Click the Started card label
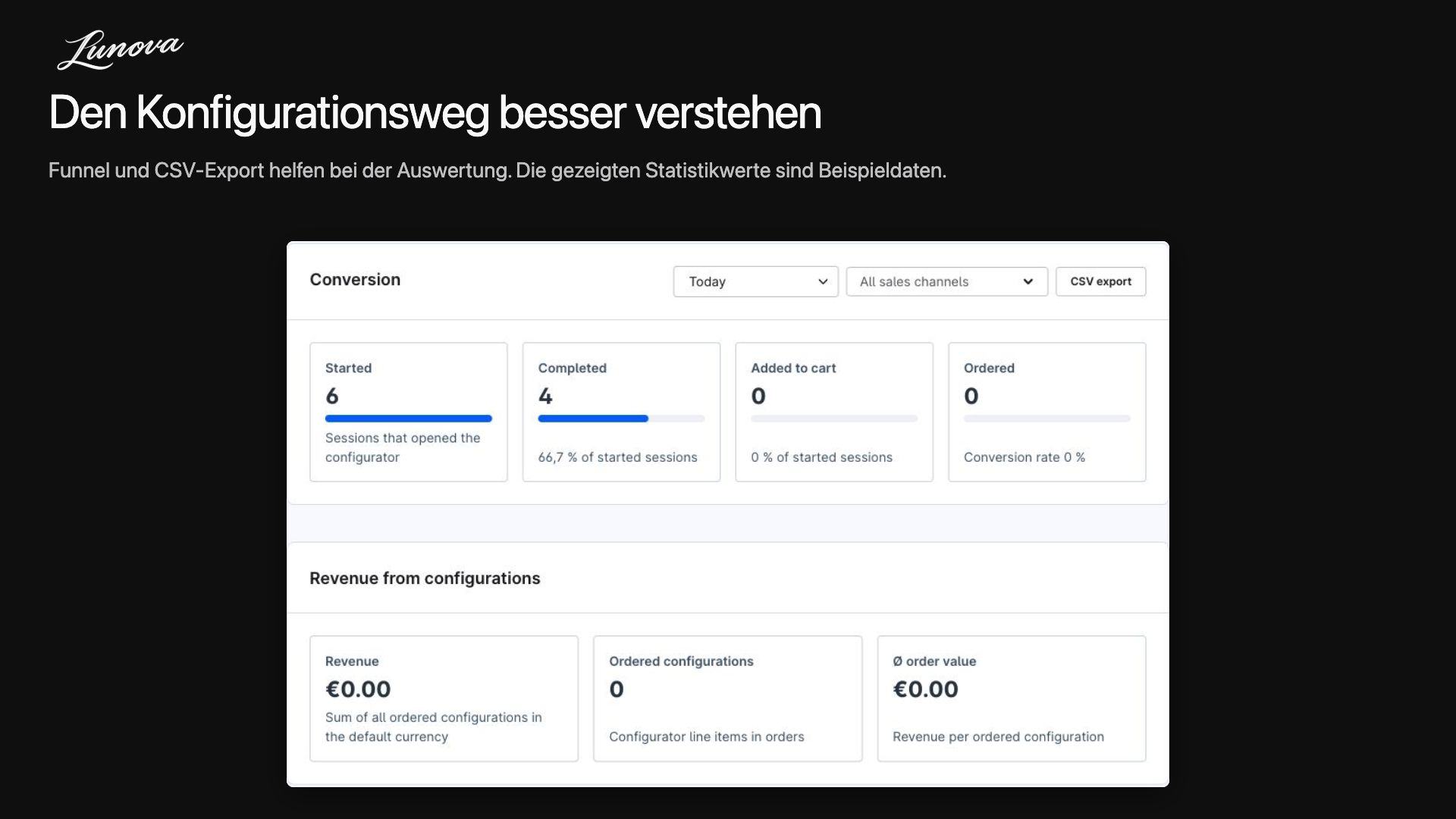Screen dimensions: 1456x819 (x=348, y=368)
